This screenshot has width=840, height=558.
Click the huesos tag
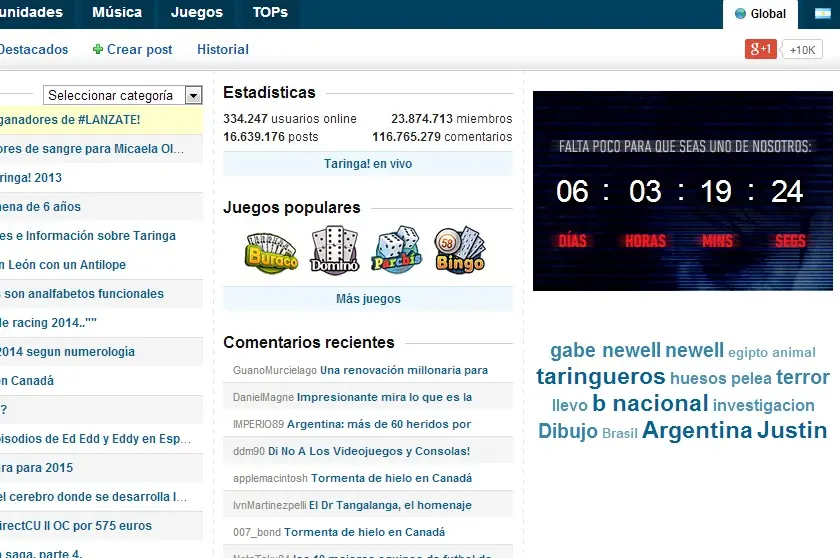[698, 379]
